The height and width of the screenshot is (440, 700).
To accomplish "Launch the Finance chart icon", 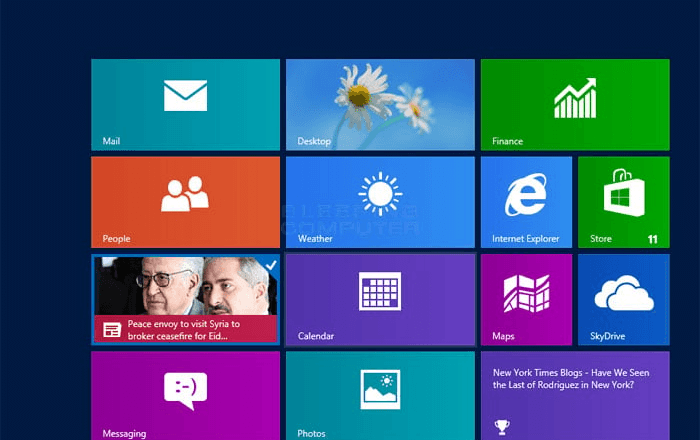I will [575, 98].
